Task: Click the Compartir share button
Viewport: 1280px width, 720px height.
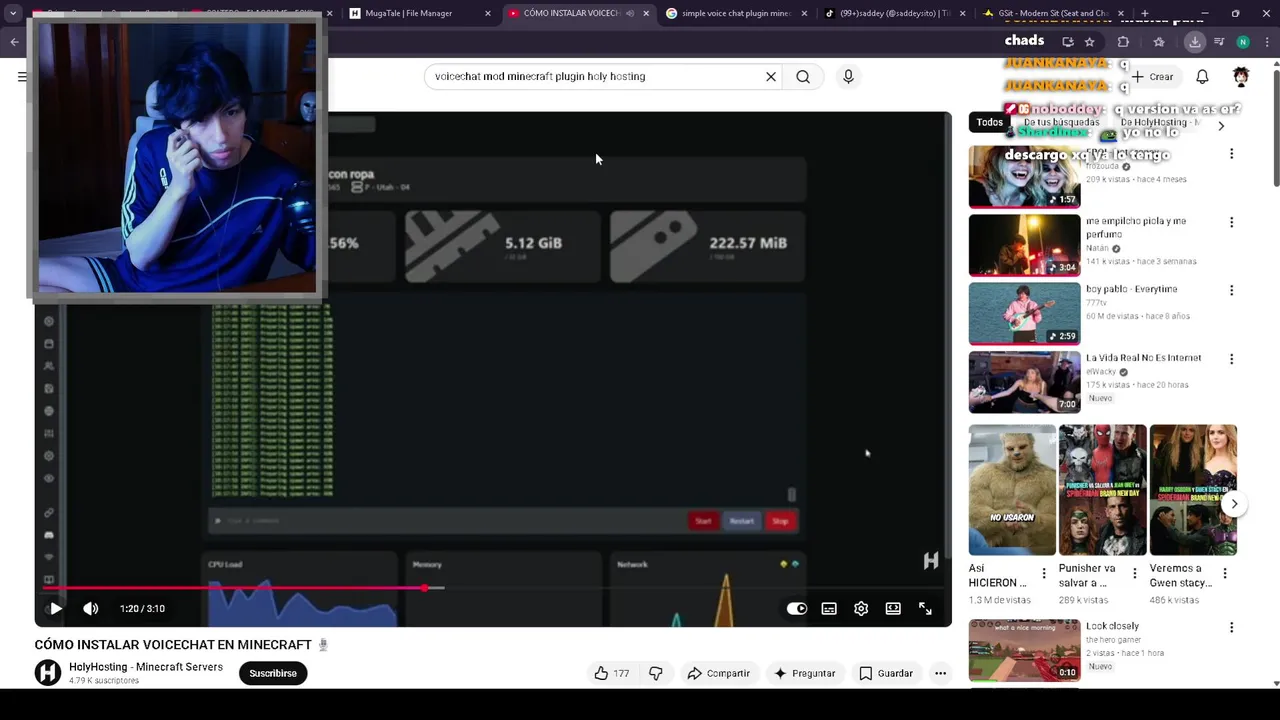Action: point(718,673)
